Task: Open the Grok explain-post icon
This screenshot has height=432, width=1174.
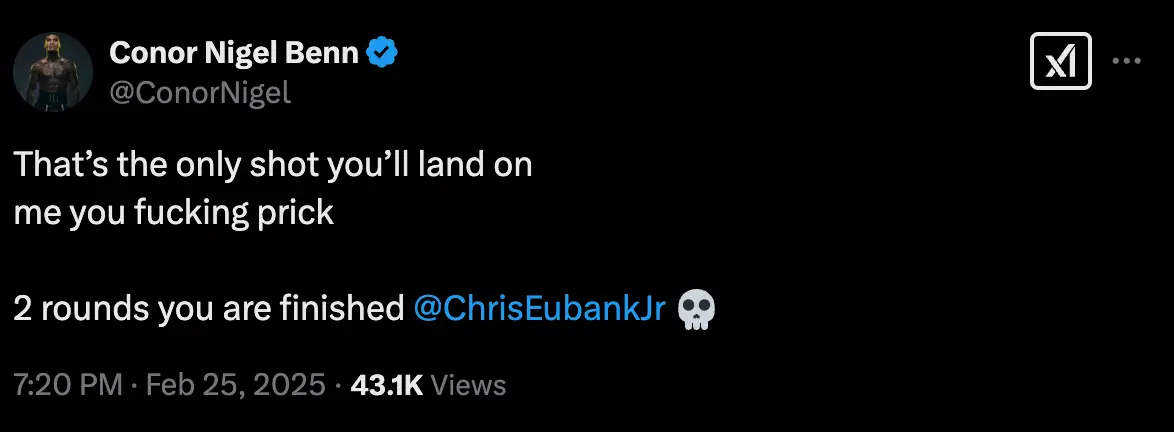Action: pyautogui.click(x=1060, y=62)
